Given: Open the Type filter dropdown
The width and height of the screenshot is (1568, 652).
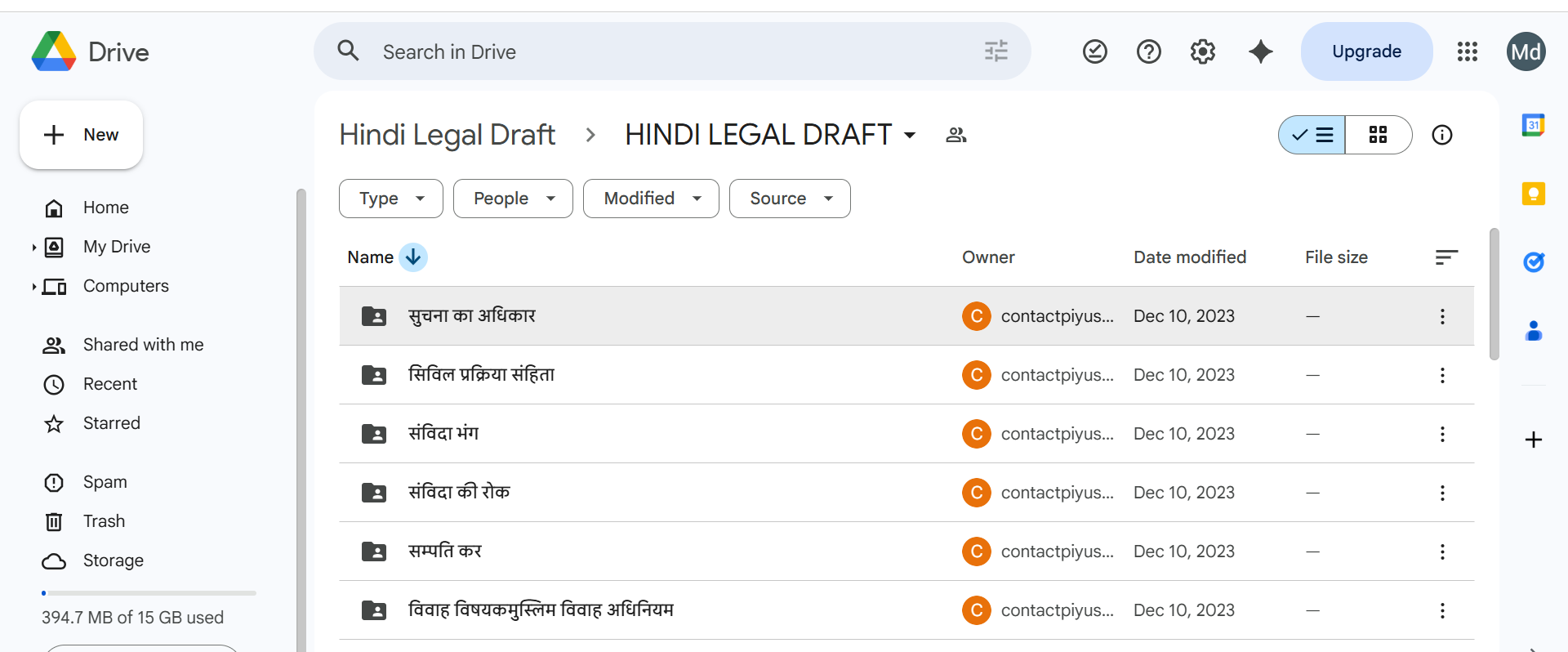Looking at the screenshot, I should pyautogui.click(x=391, y=199).
